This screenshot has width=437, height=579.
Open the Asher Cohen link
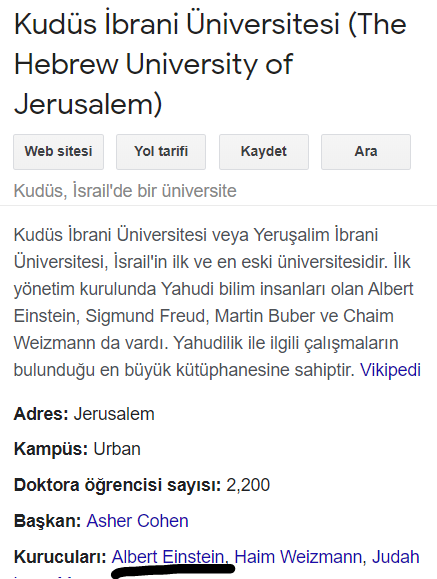(x=137, y=521)
